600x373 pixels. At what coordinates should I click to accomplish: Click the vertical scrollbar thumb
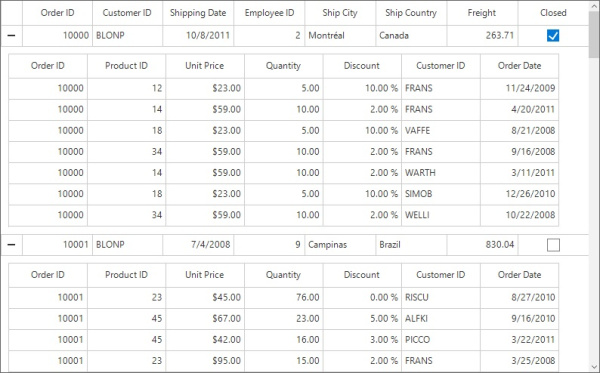[594, 34]
